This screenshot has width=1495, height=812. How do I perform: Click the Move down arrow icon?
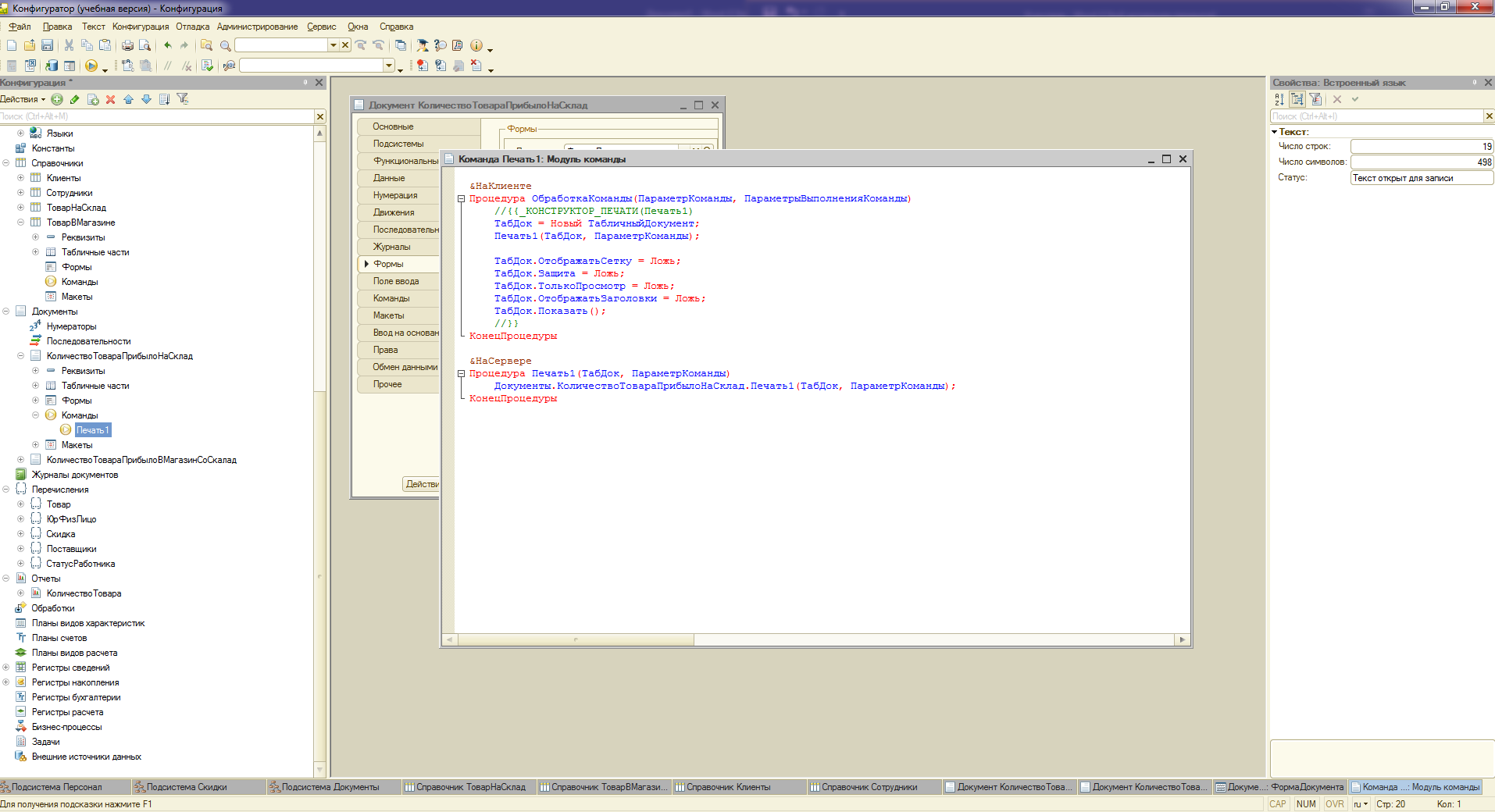tap(146, 99)
